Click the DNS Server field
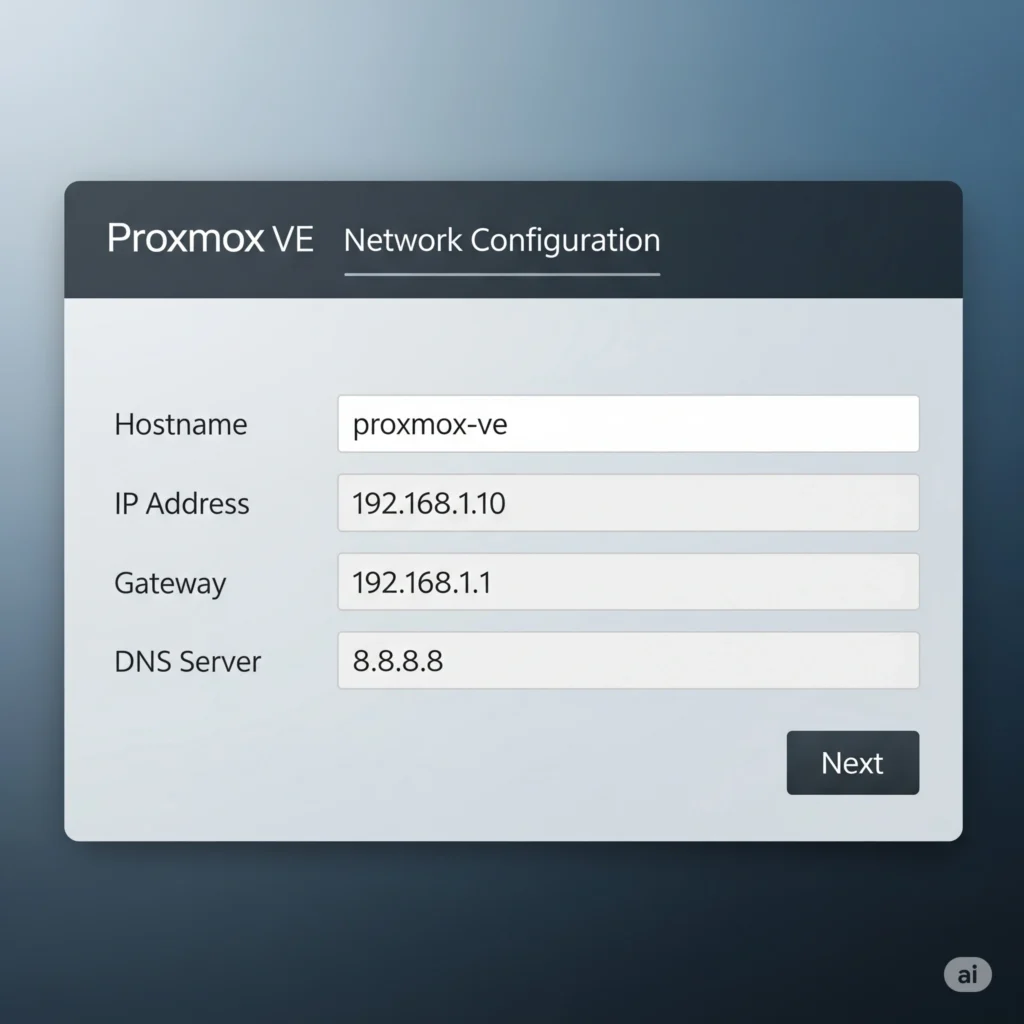Image resolution: width=1024 pixels, height=1024 pixels. coord(628,660)
